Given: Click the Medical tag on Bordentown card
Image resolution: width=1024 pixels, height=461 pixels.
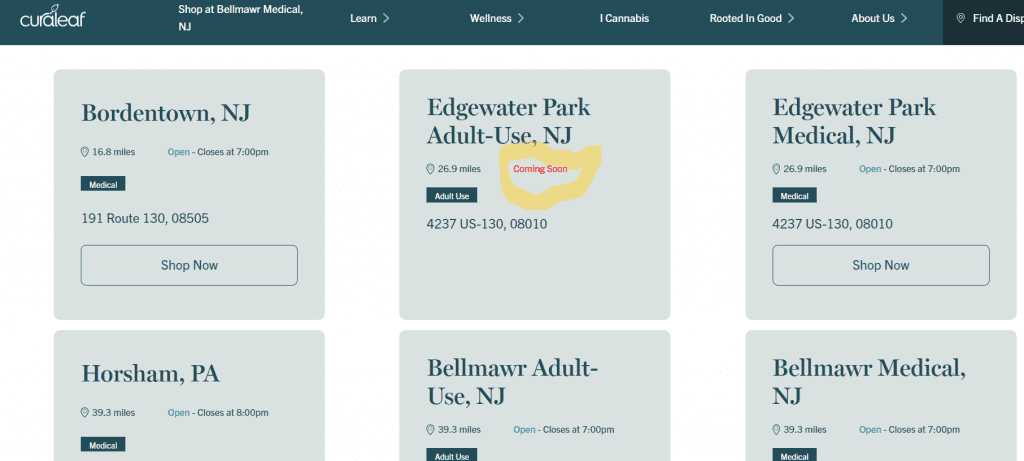Looking at the screenshot, I should pyautogui.click(x=103, y=184).
